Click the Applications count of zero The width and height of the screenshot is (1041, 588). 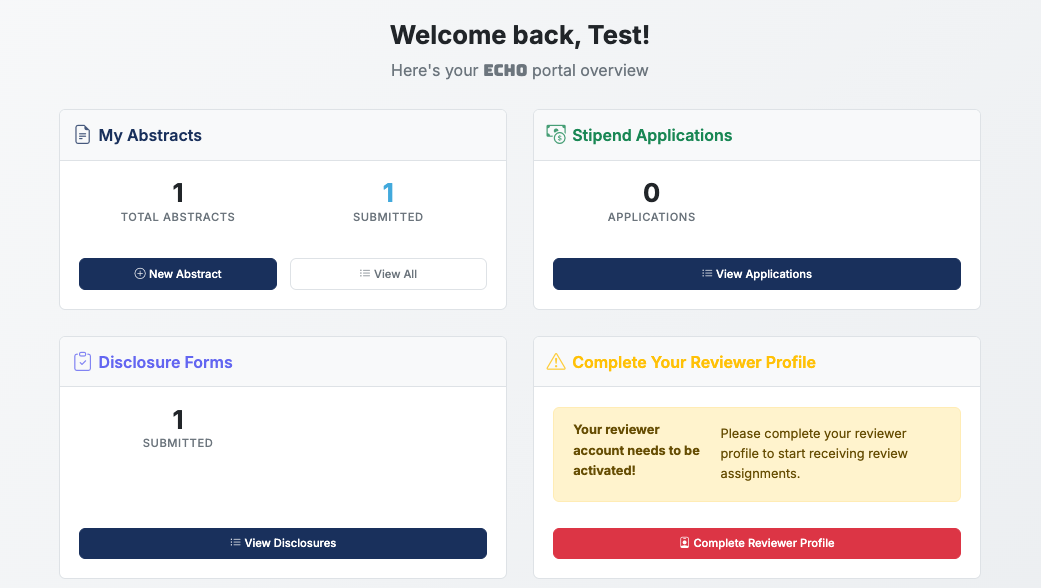(651, 193)
